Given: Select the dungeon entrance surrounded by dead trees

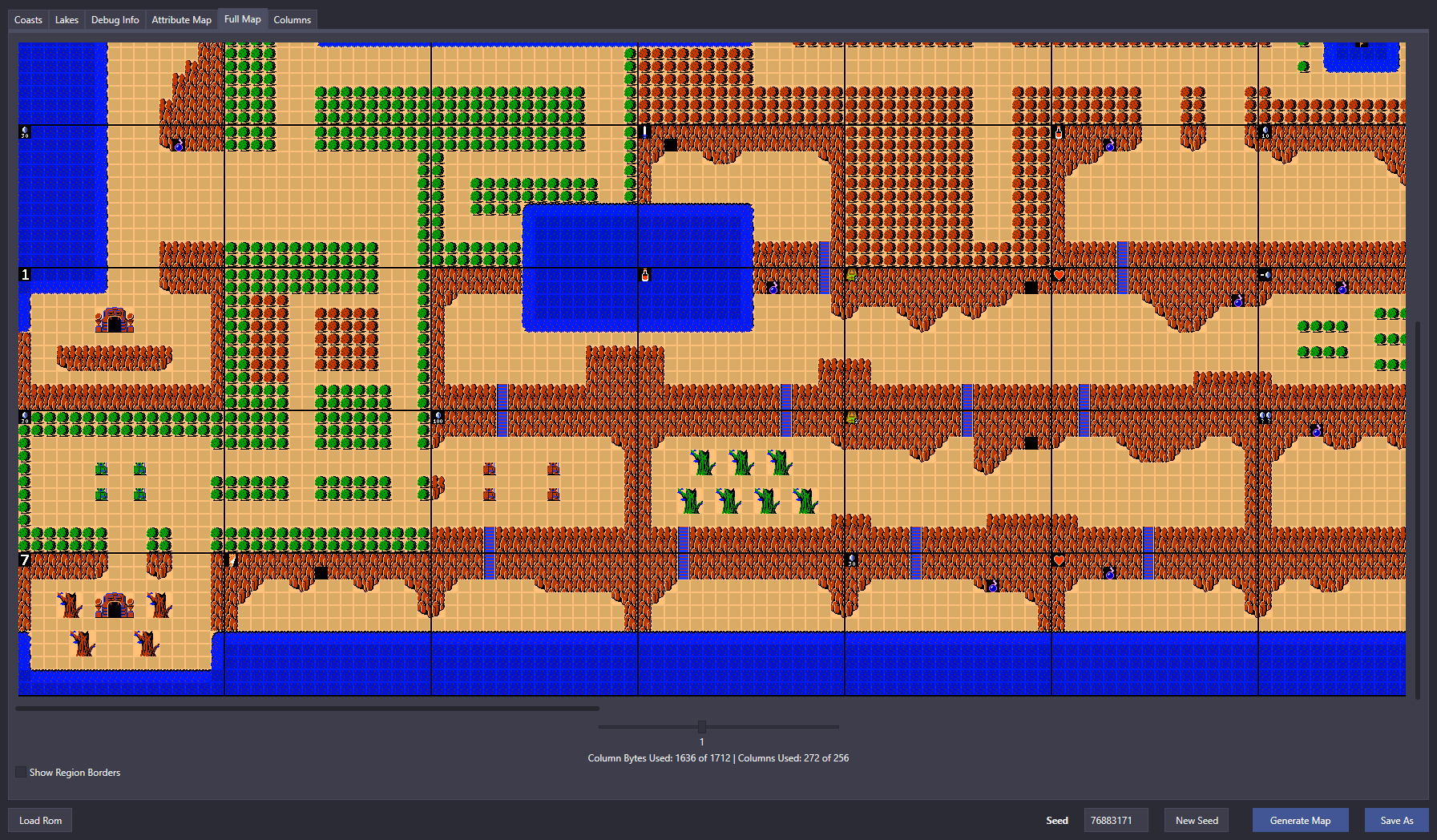Looking at the screenshot, I should (x=115, y=605).
